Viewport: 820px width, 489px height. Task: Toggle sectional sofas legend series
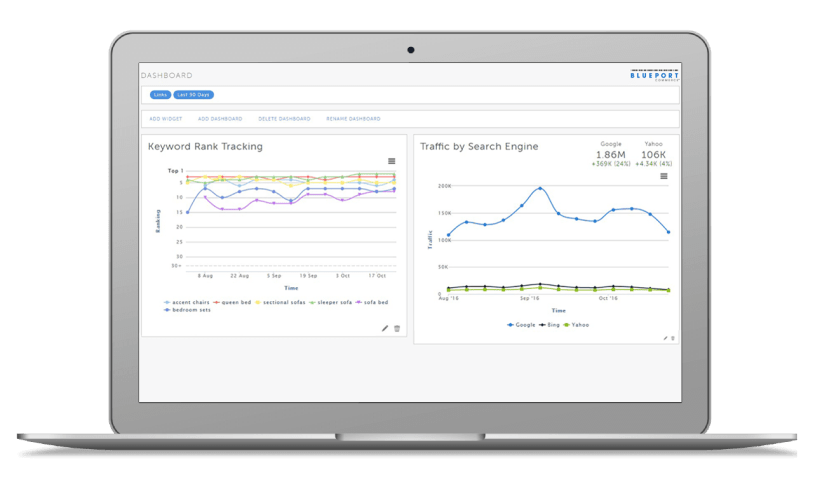pos(280,302)
